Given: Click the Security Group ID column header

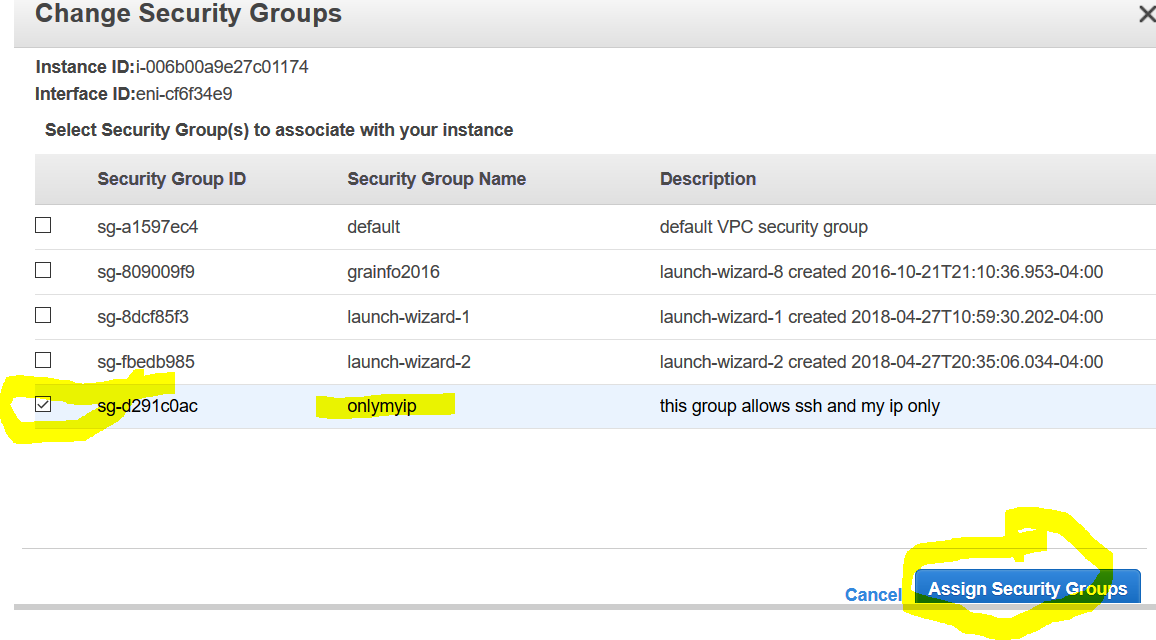Looking at the screenshot, I should tap(171, 179).
